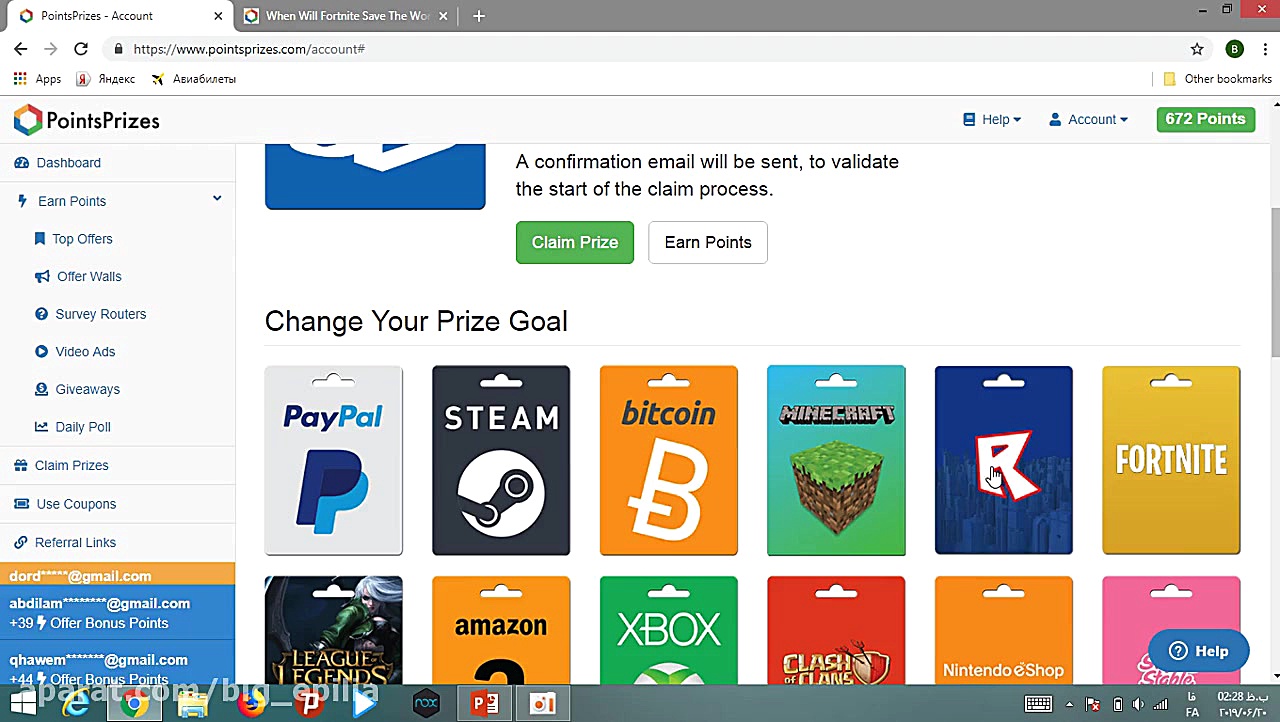Choose the Steam prize card

(501, 460)
